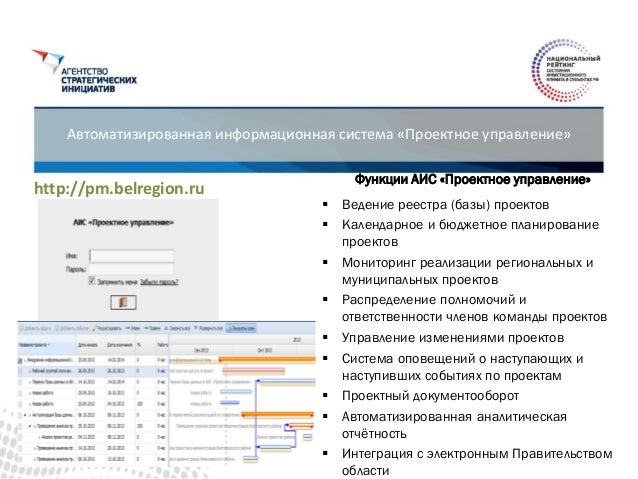The image size is (638, 479).
Task: Click the Агентство стратегических инициатив logo
Action: 85,70
